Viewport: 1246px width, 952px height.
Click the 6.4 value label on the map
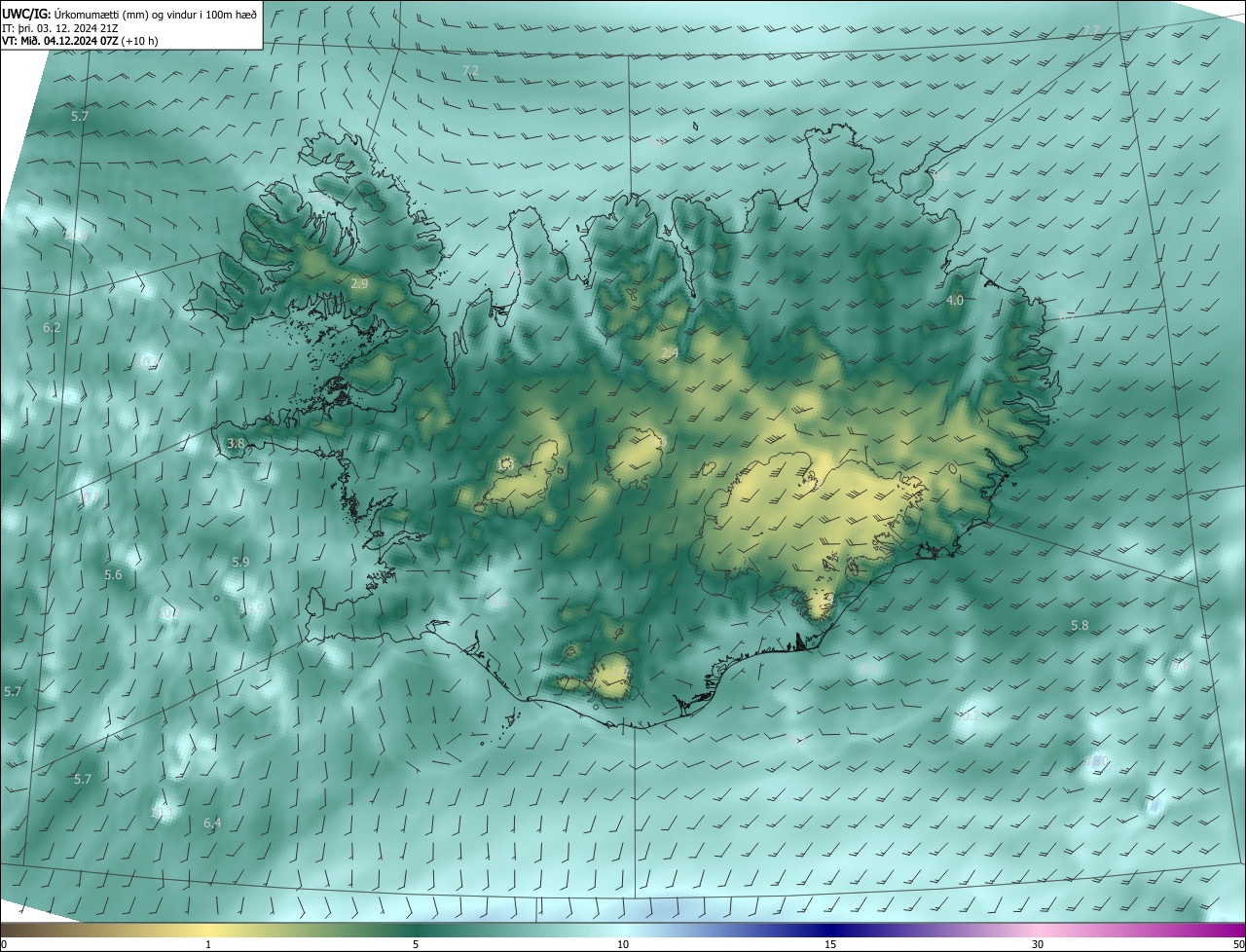click(x=212, y=824)
